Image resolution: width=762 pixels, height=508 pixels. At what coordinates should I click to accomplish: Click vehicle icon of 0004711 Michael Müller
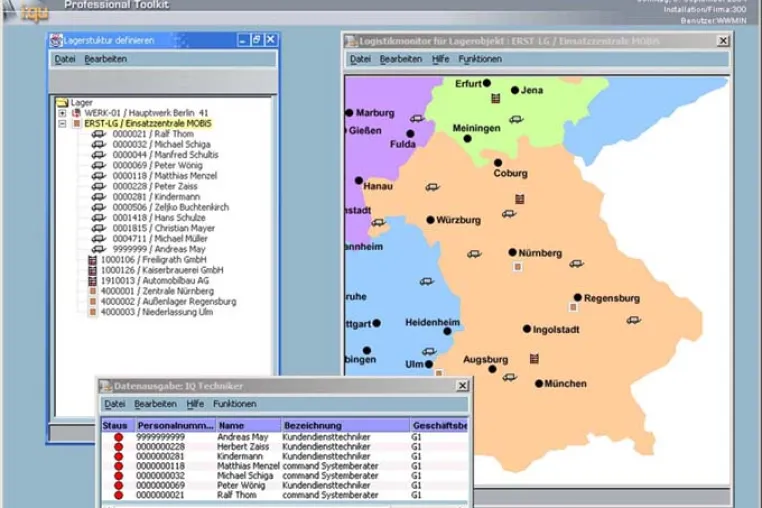(99, 239)
